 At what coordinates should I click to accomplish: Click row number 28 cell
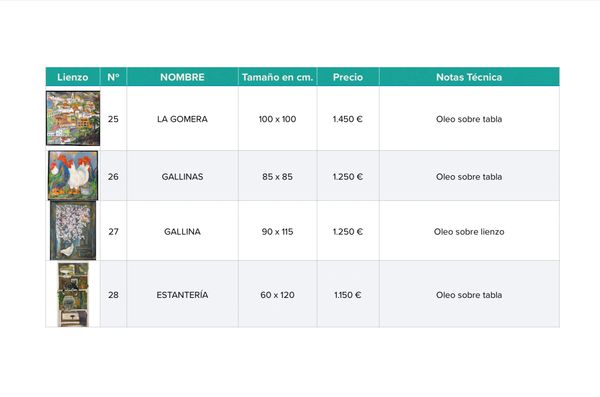[x=113, y=295]
